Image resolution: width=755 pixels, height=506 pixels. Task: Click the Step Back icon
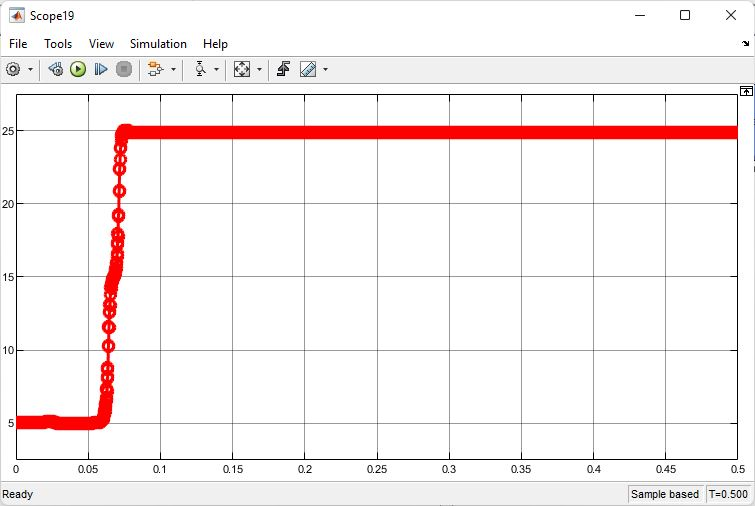[56, 69]
